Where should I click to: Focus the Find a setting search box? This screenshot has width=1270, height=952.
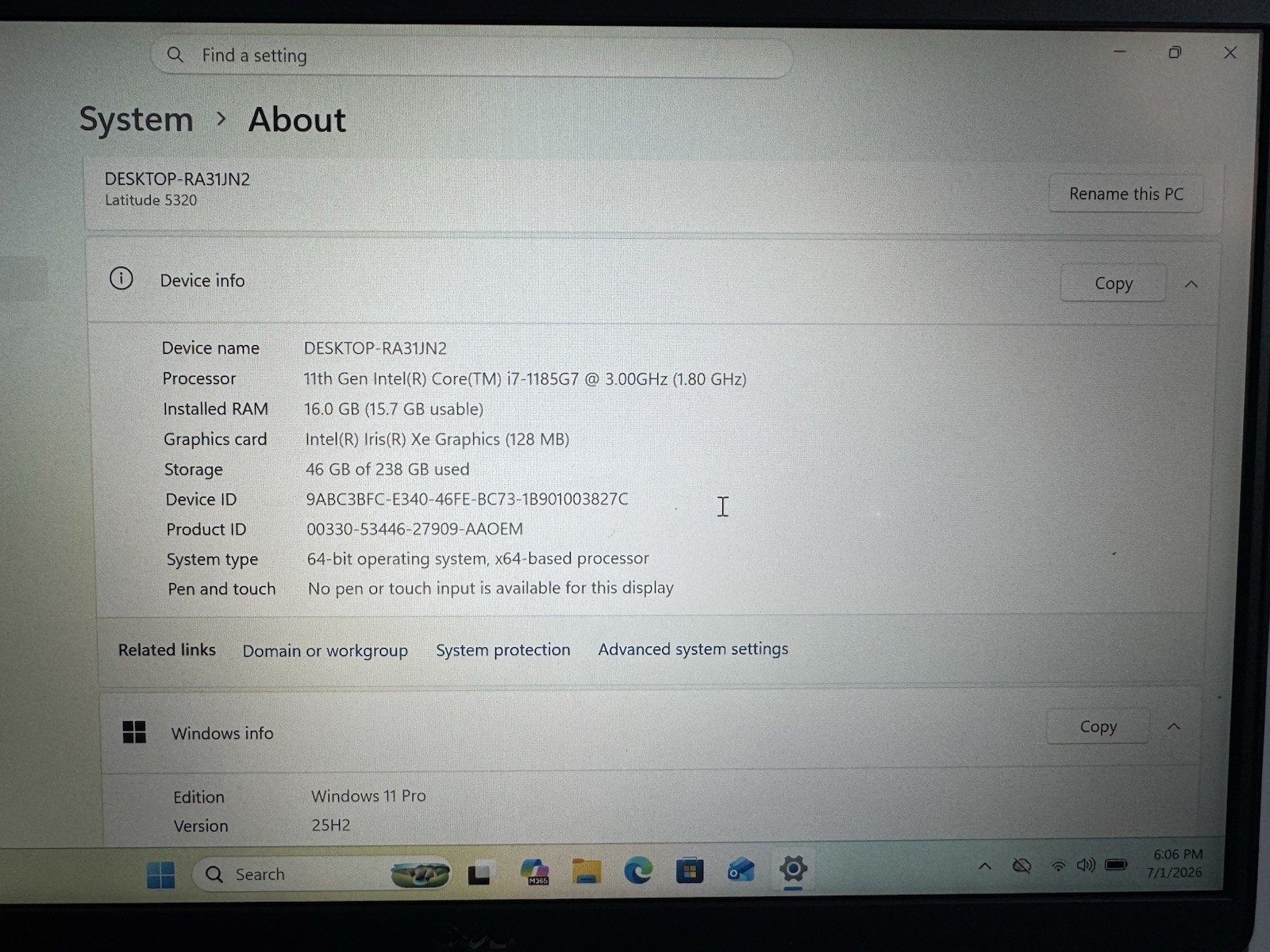tap(471, 56)
